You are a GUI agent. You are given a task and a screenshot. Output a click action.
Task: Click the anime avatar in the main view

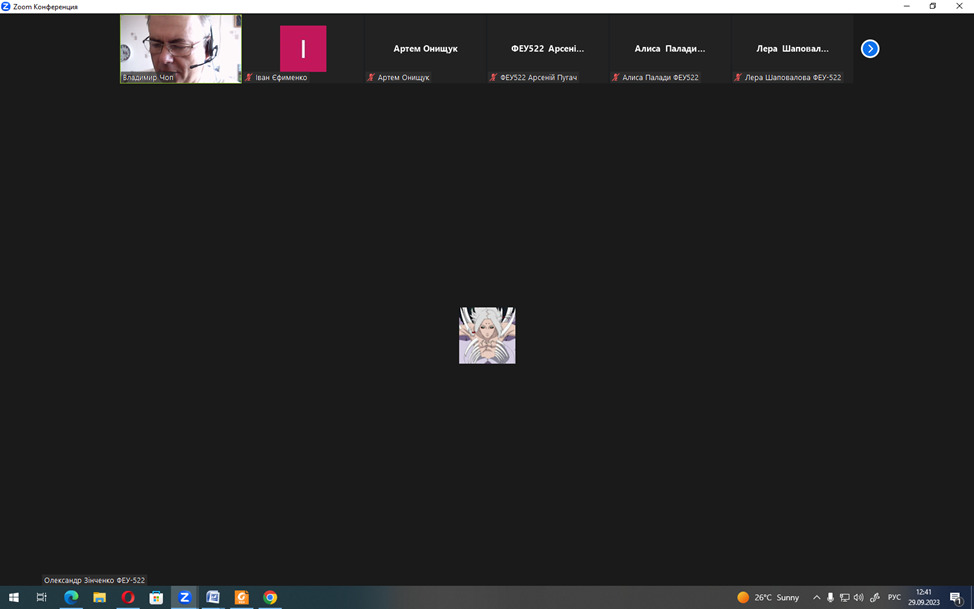point(487,335)
